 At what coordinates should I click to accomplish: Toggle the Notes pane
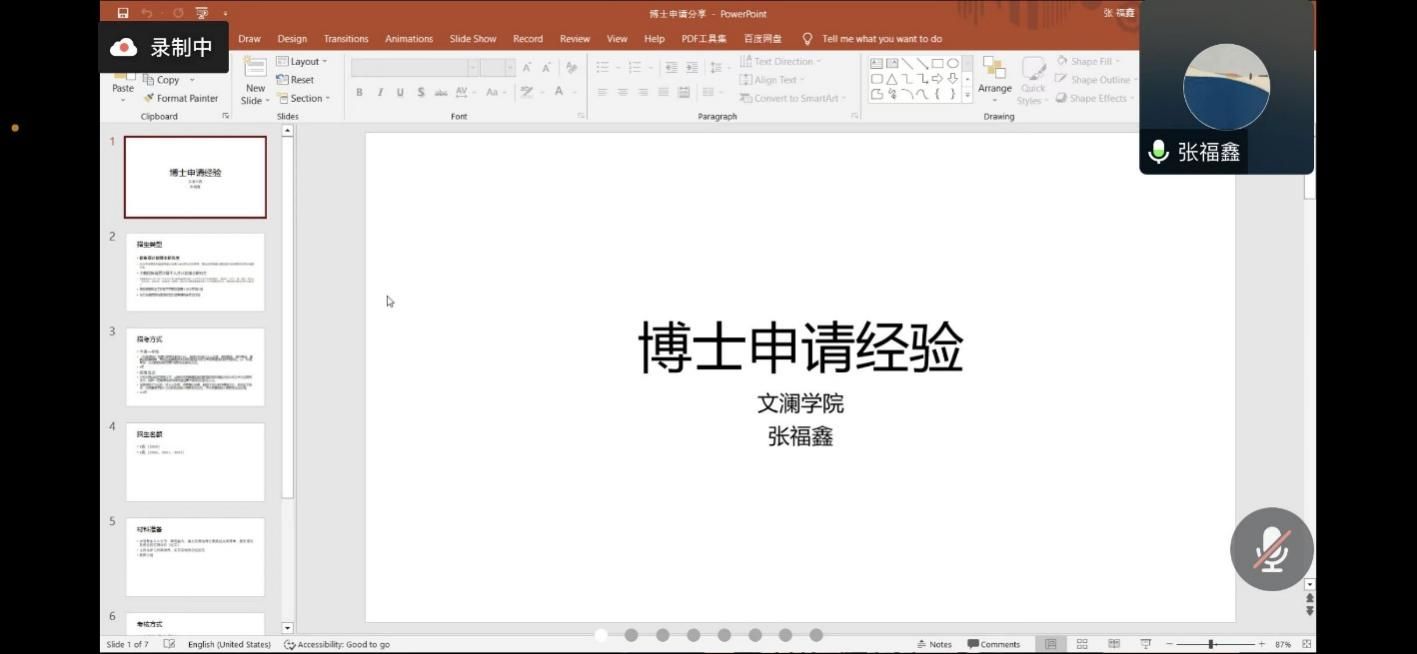coord(934,644)
